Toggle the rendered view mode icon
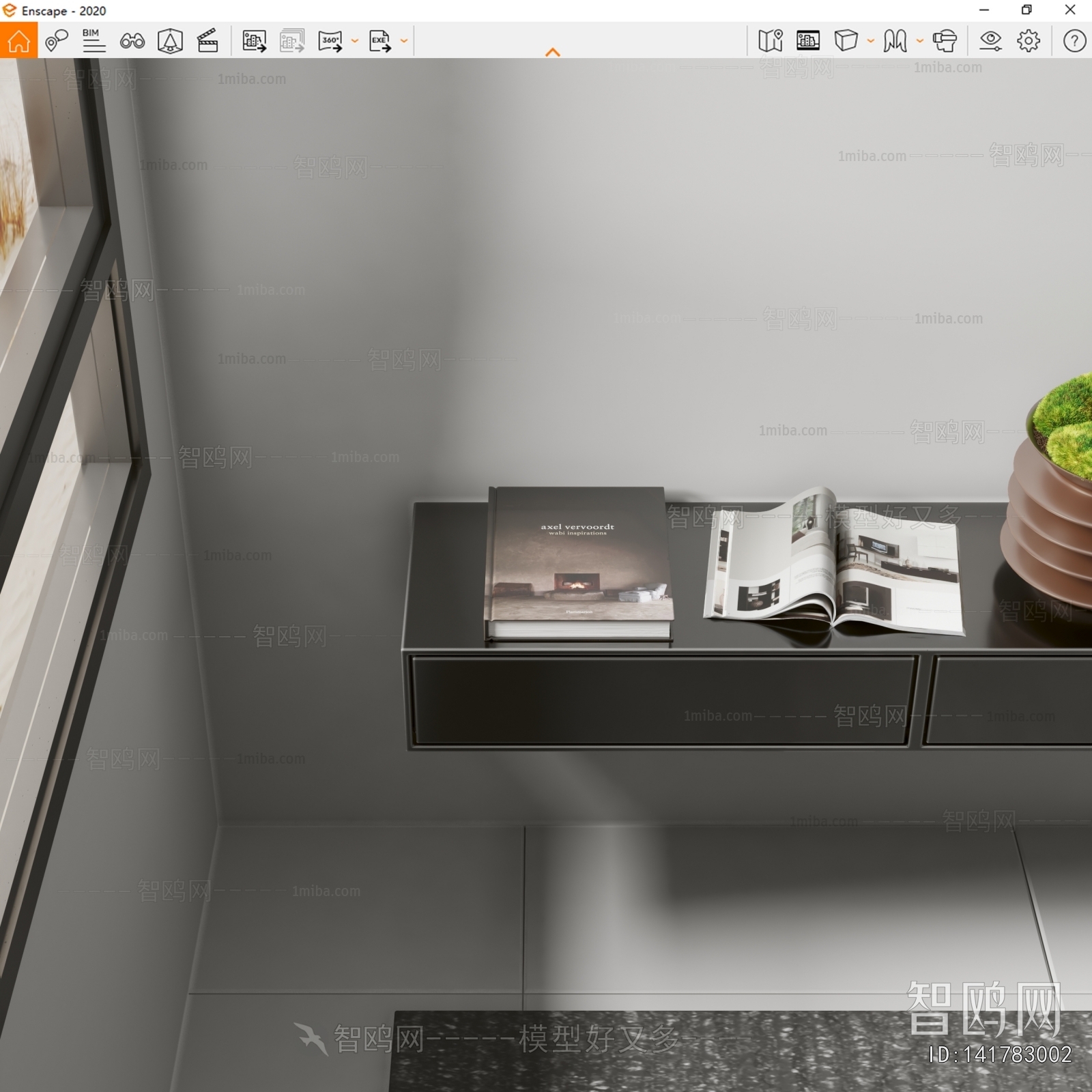The width and height of the screenshot is (1092, 1092). coord(808,41)
